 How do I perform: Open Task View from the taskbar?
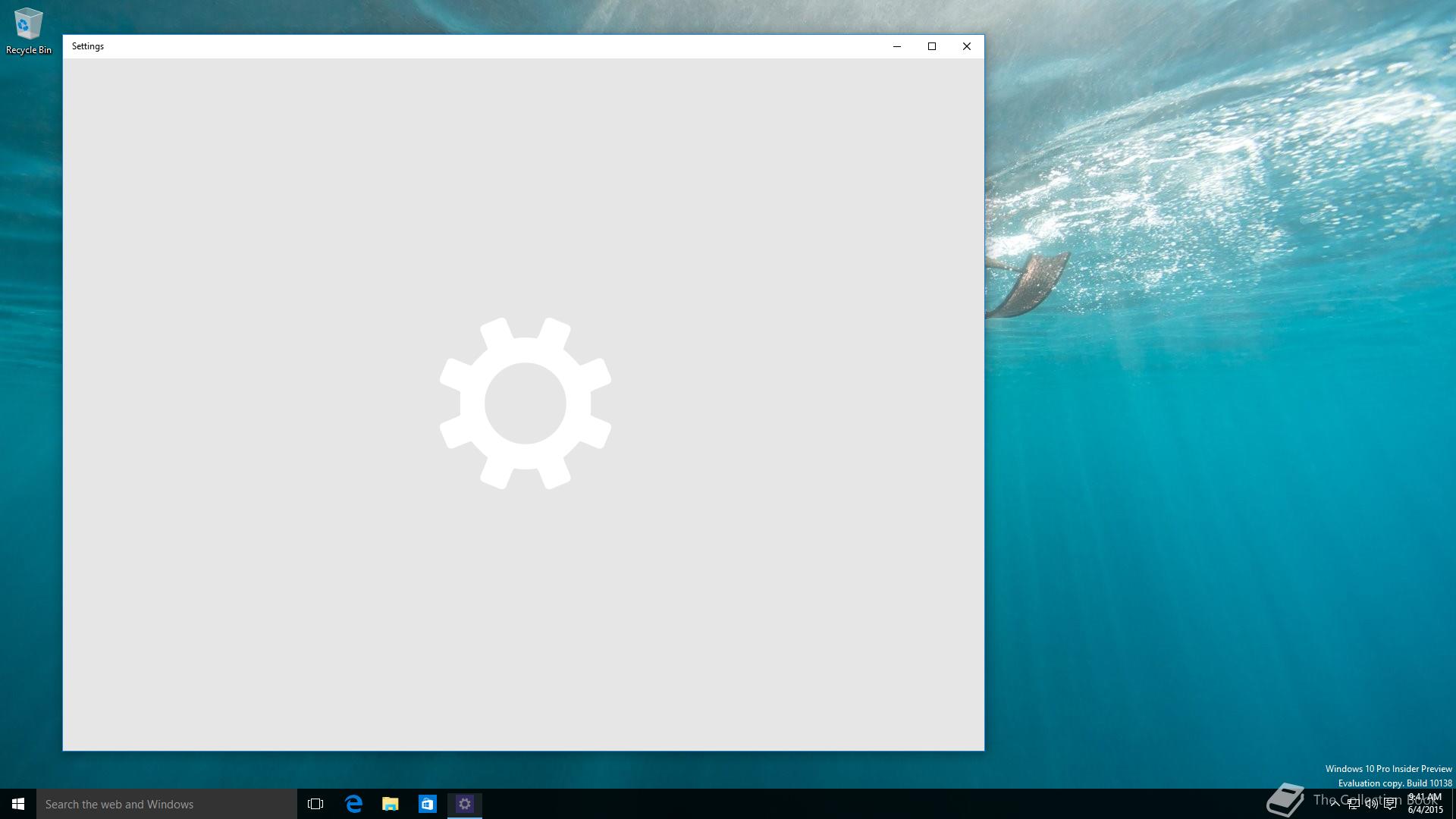315,804
